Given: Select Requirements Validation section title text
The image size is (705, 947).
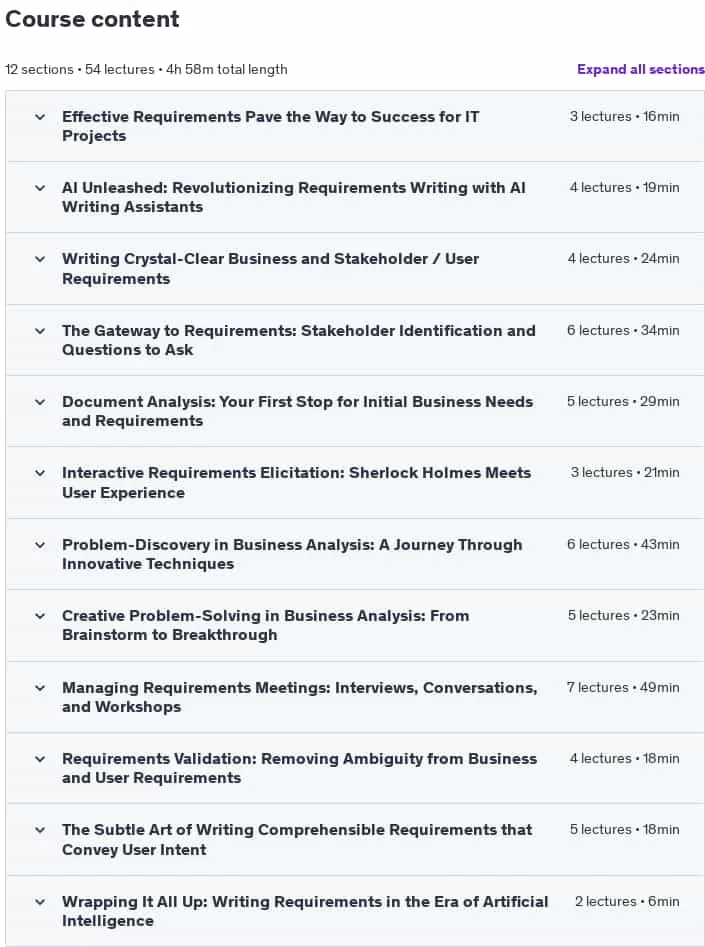Looking at the screenshot, I should [300, 768].
